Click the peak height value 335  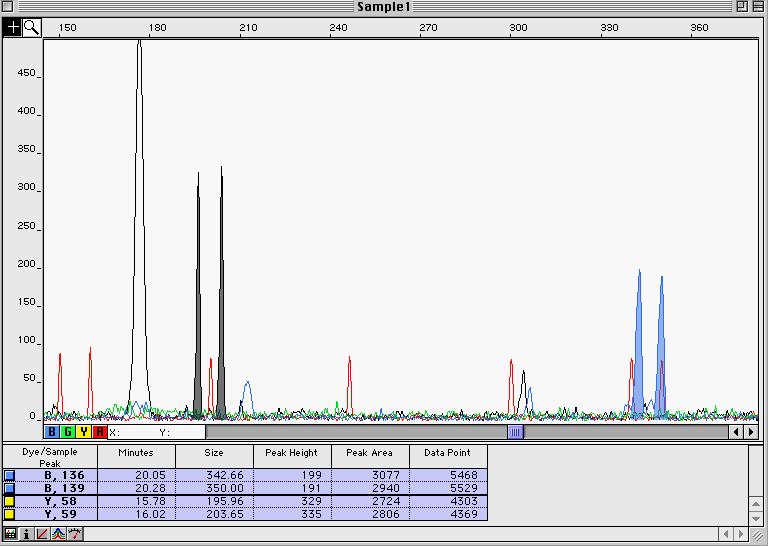click(x=312, y=514)
